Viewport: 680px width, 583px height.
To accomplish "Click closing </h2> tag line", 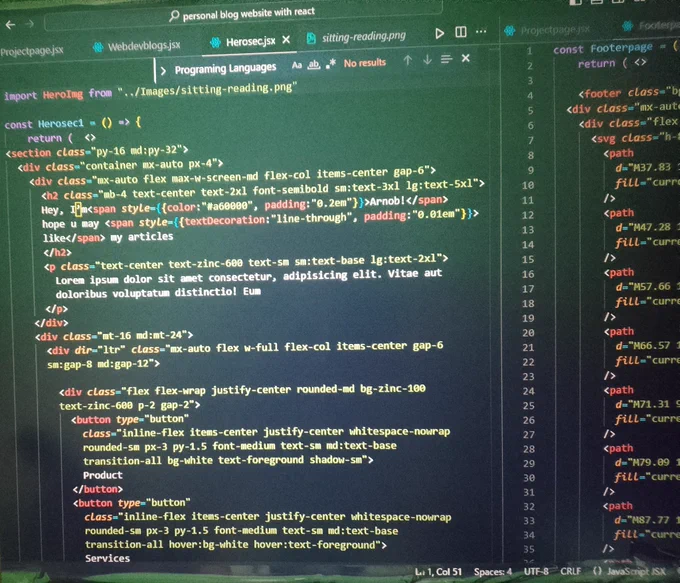I will point(57,252).
